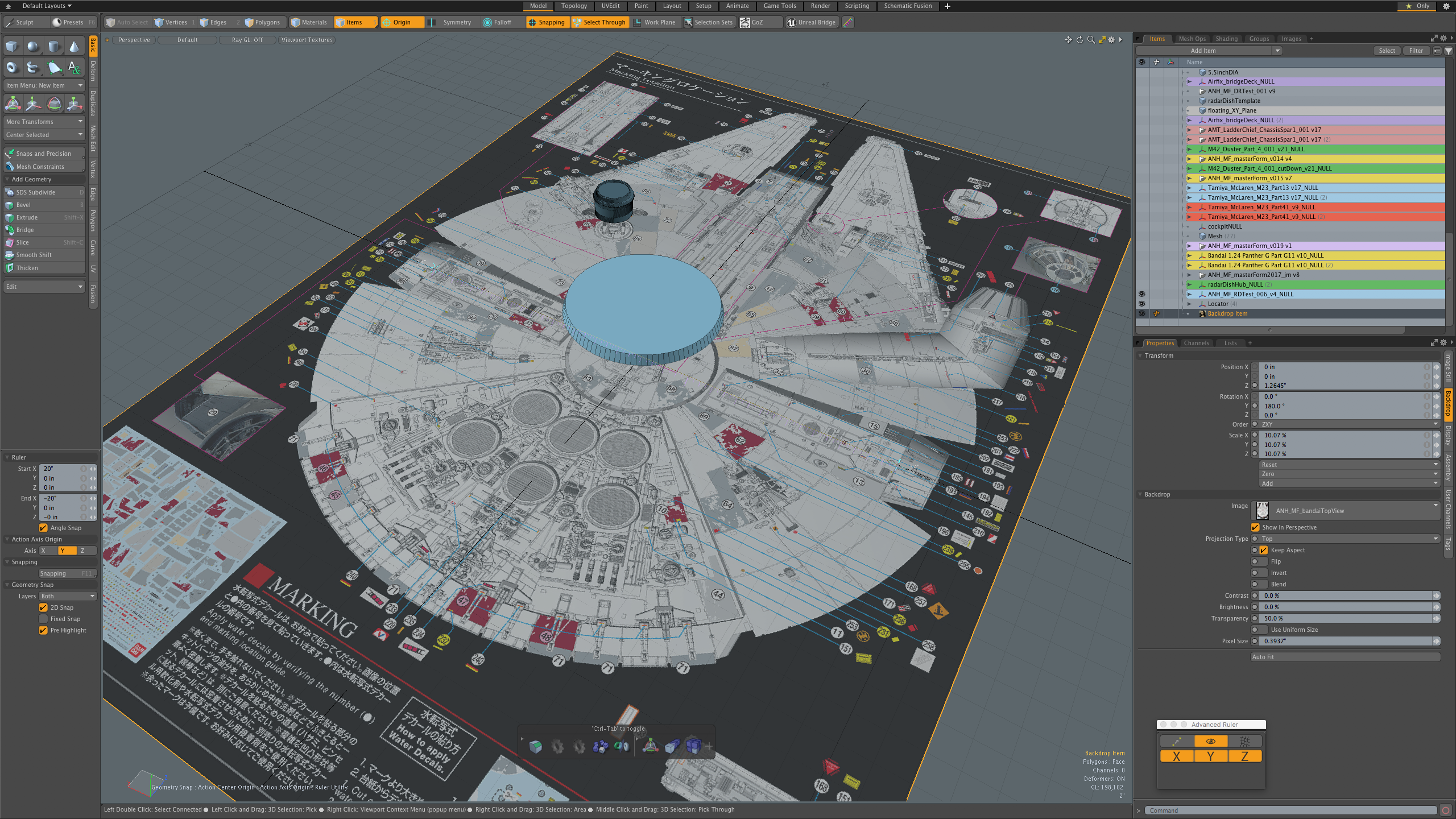1456x819 pixels.
Task: Click the Auto Fit button
Action: click(1346, 657)
